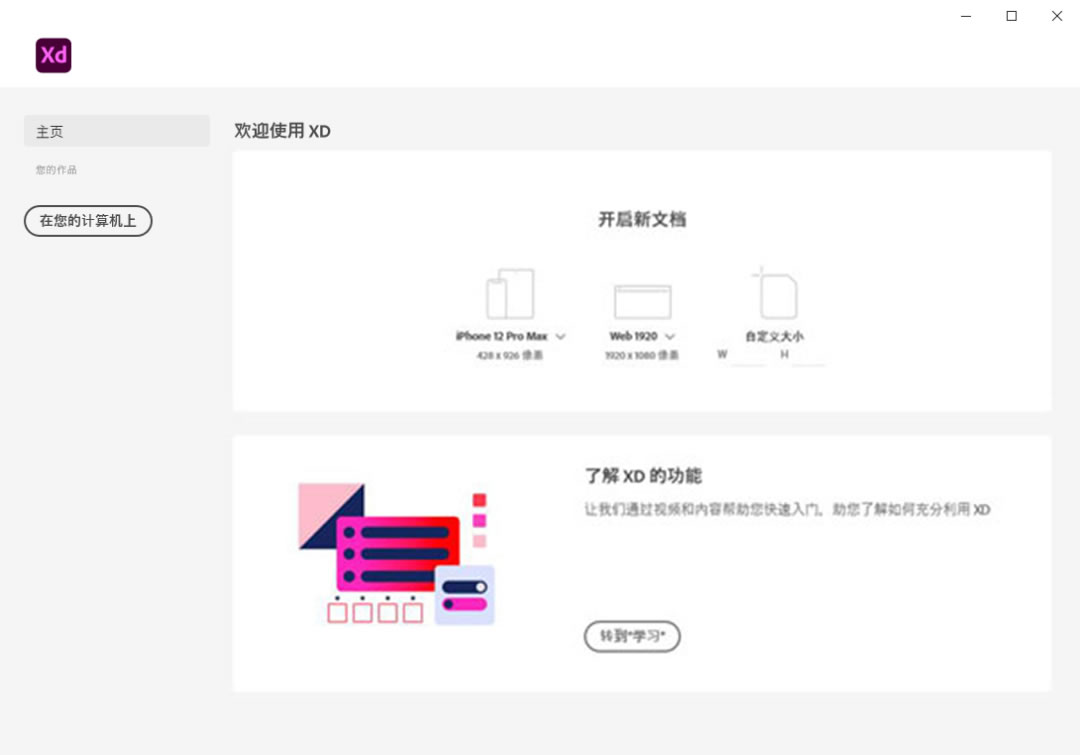Minimize the XD window
Screen dimensions: 1080x755
point(966,16)
